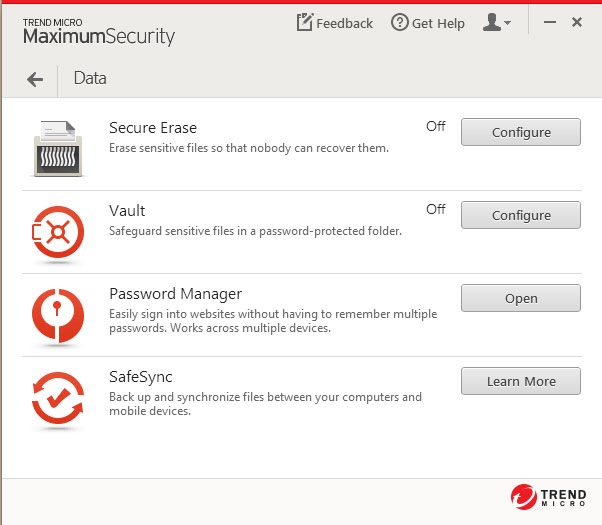The height and width of the screenshot is (525, 602).
Task: Learn more about SafeSync
Action: (x=521, y=381)
